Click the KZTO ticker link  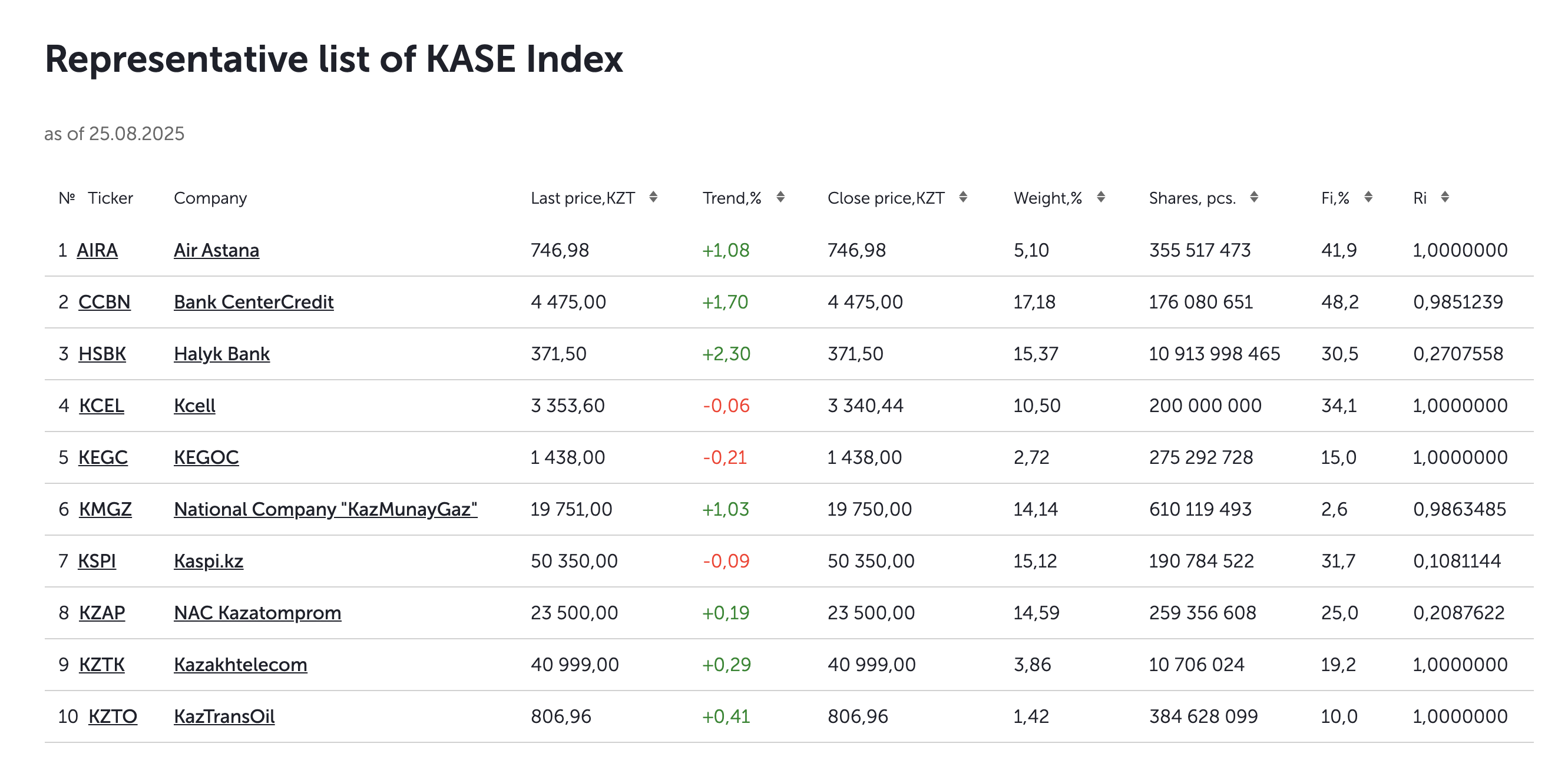tap(113, 716)
